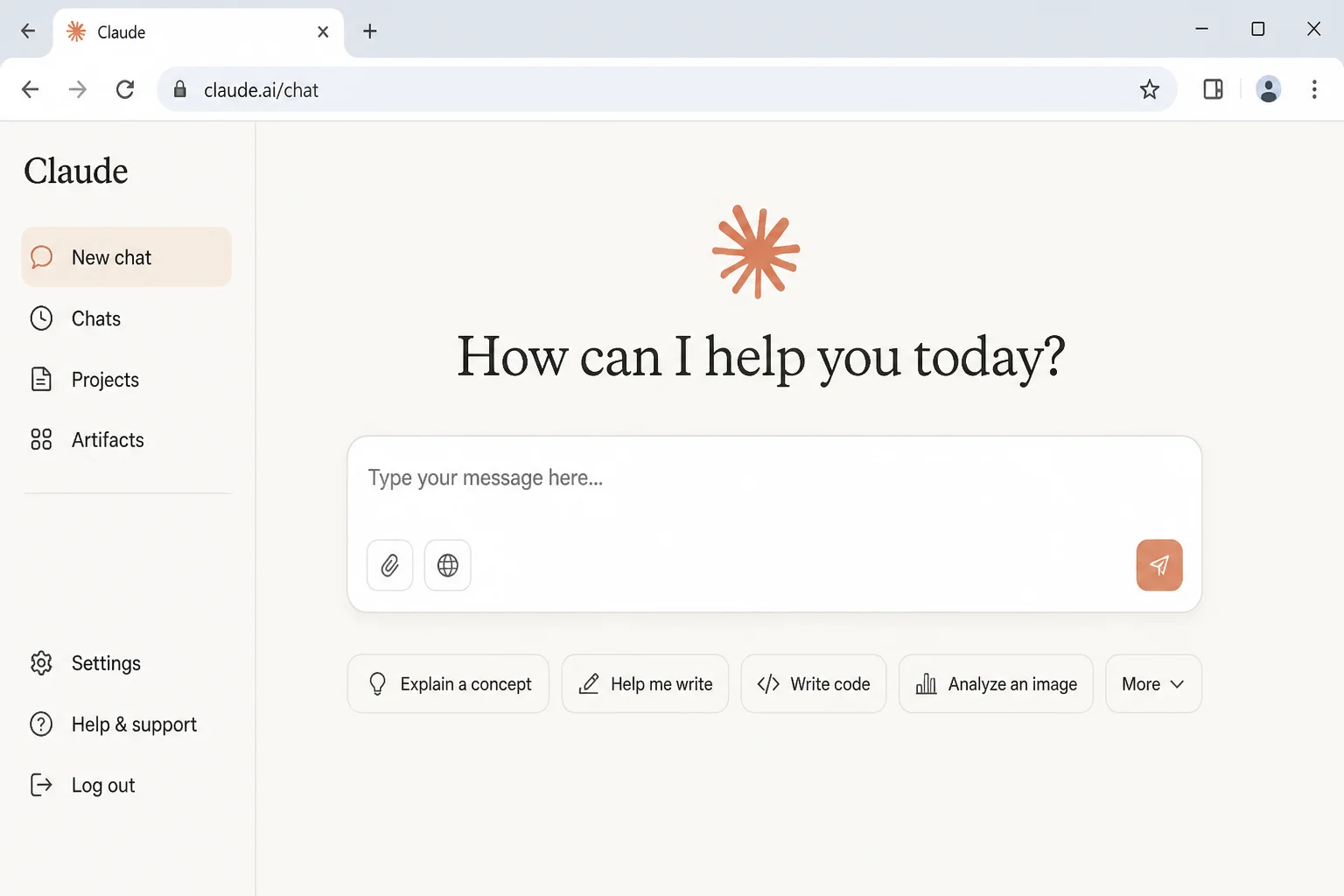Click the gear icon beside Settings
Image resolution: width=1344 pixels, height=896 pixels.
coord(41,663)
